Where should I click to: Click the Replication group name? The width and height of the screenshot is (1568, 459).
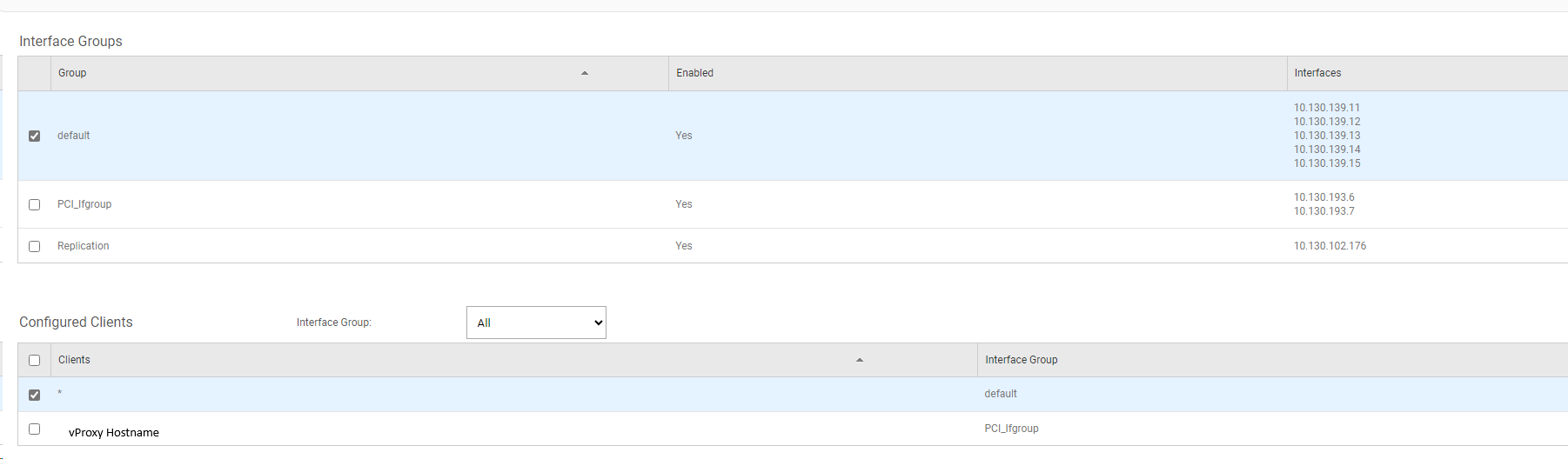pos(84,246)
